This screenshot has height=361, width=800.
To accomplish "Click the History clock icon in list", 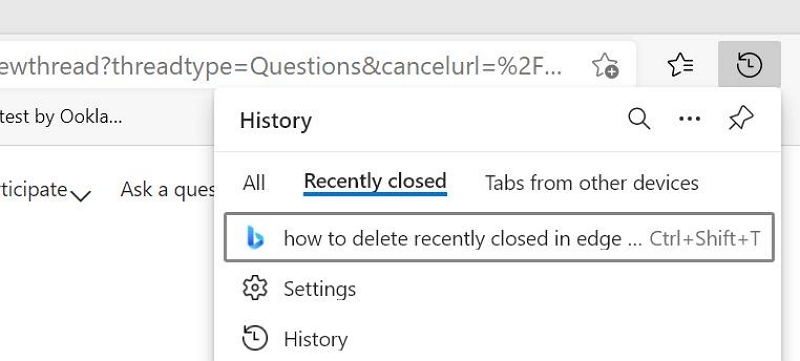I will coord(254,339).
